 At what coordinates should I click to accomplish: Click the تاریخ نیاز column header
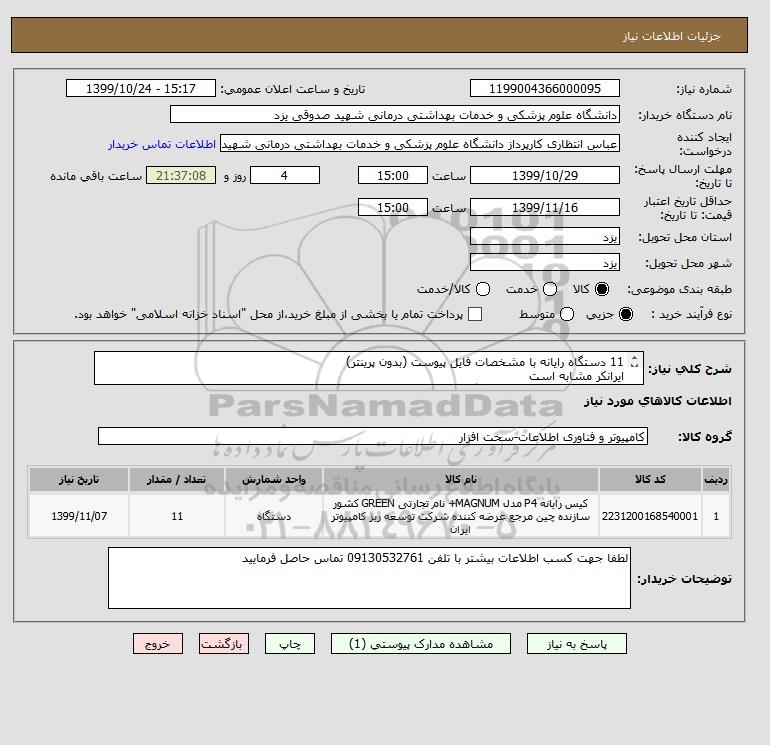[79, 479]
